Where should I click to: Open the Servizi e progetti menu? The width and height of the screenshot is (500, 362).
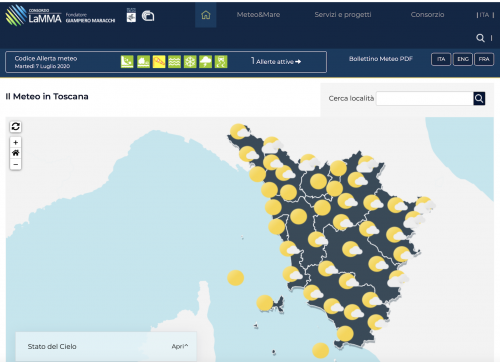tap(343, 15)
